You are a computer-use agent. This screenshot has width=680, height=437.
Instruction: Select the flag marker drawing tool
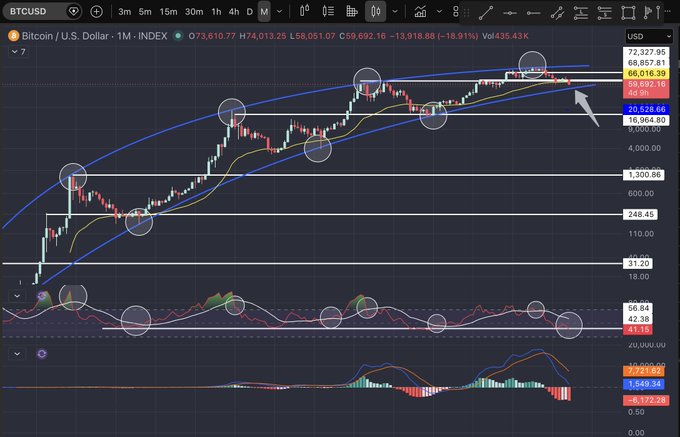648,13
